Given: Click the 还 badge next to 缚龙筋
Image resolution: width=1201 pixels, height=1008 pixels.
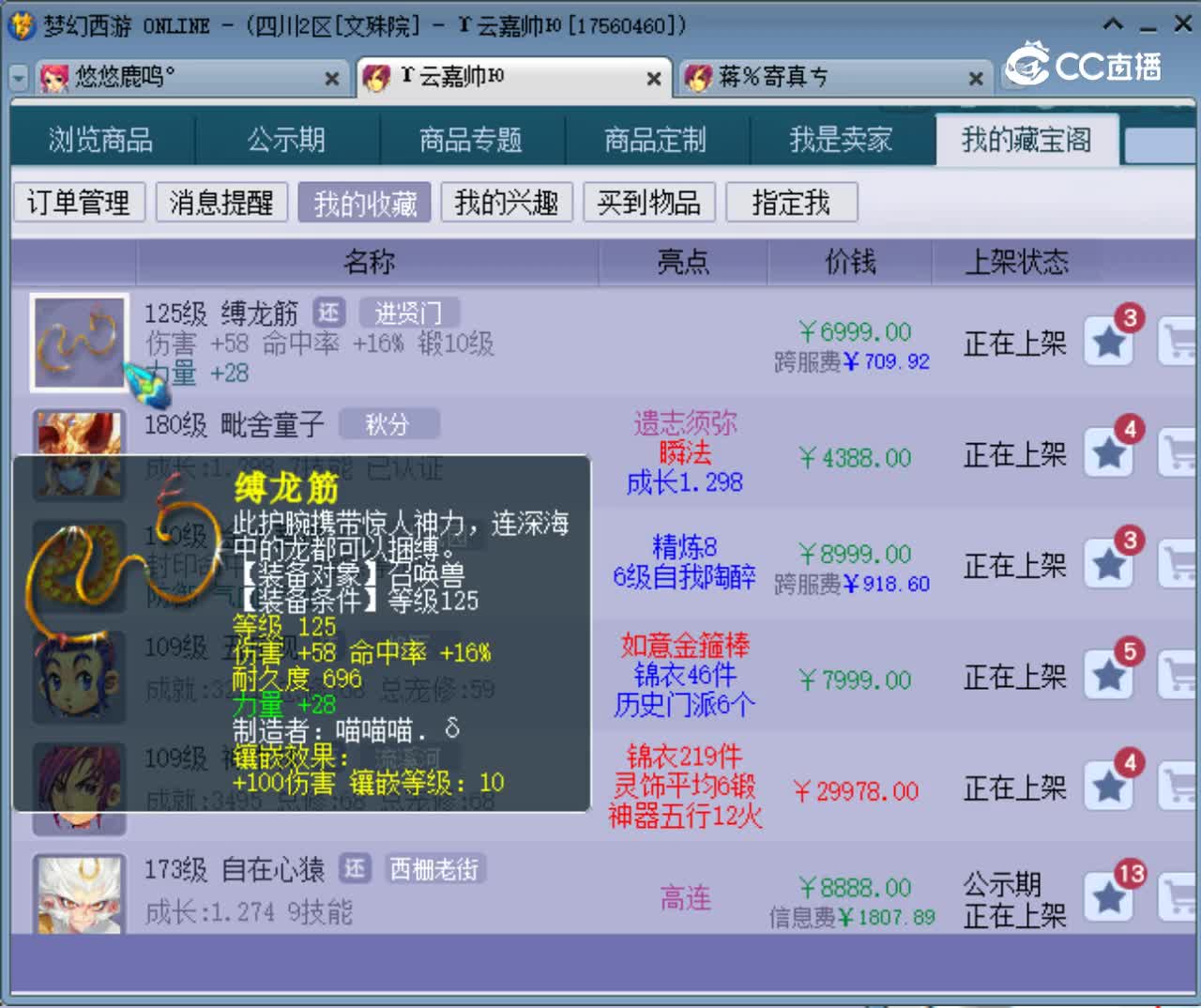Looking at the screenshot, I should coord(329,313).
